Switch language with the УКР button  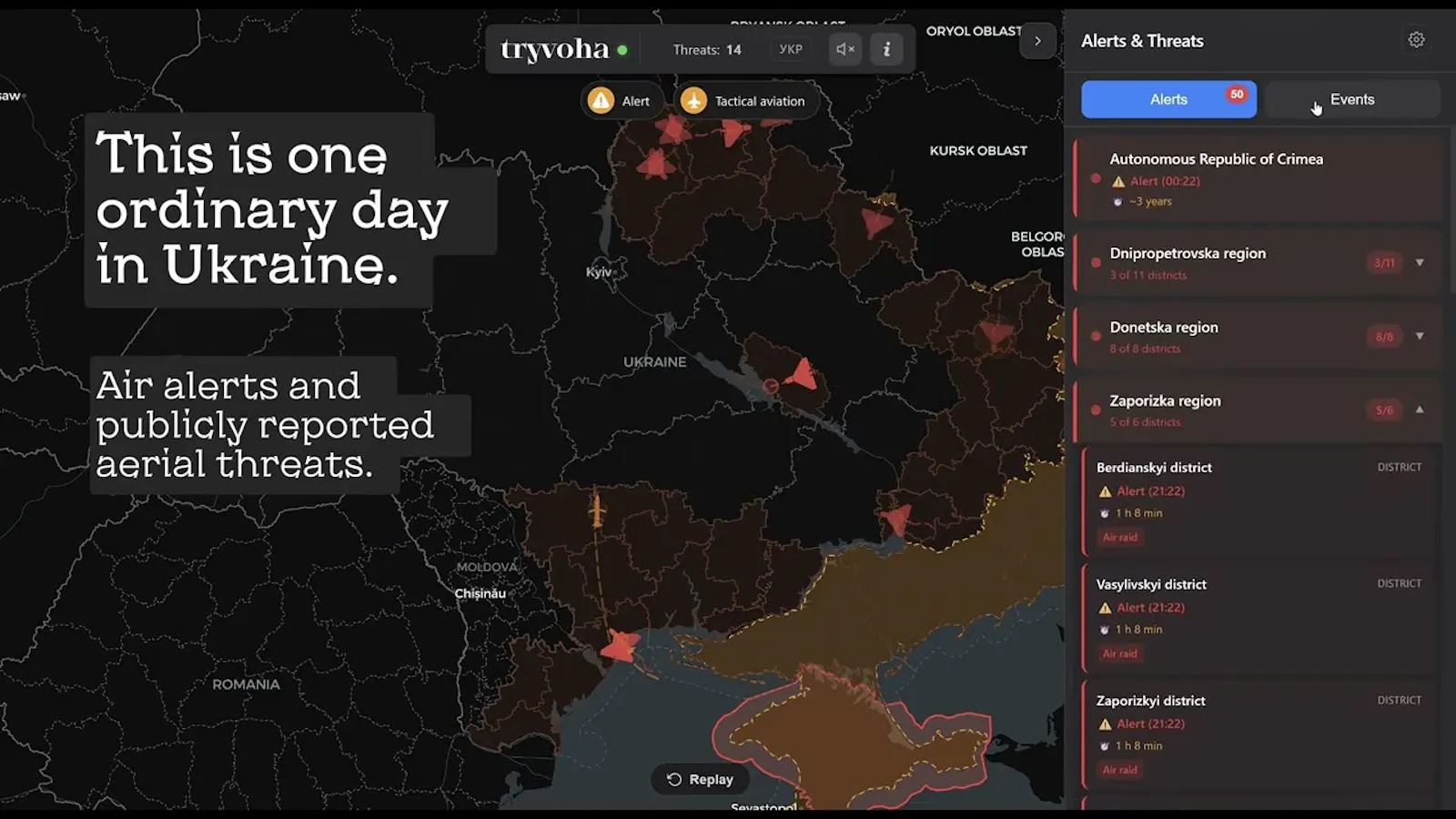coord(791,49)
